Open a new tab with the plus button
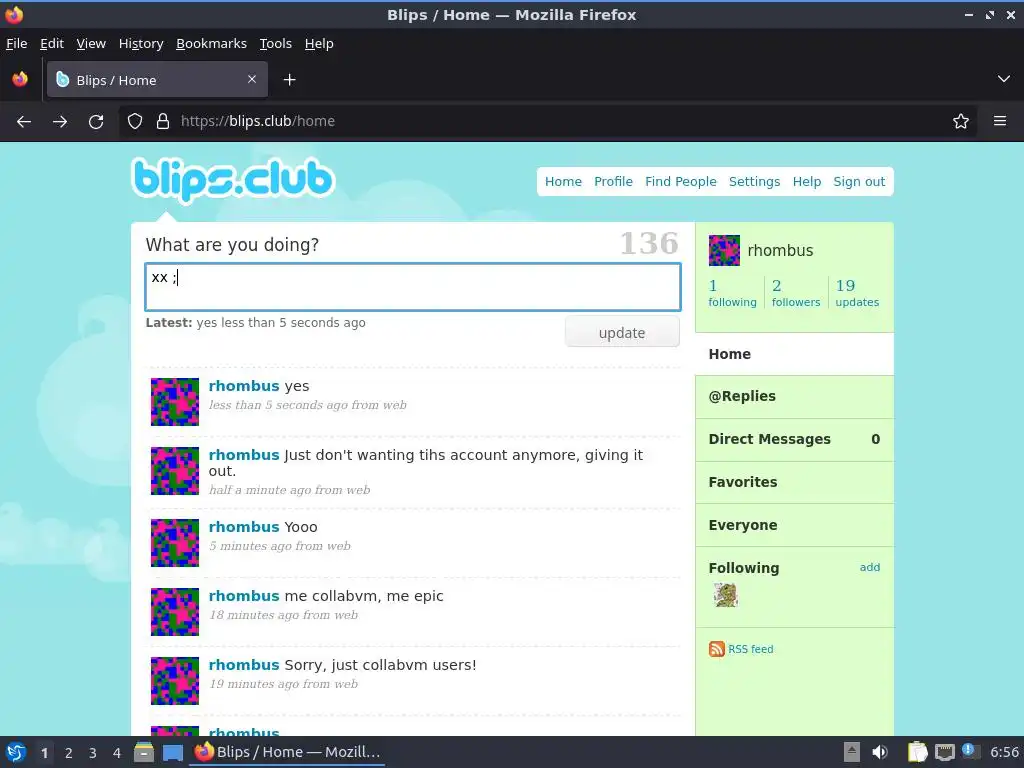Screen dimensions: 1024x768 pos(289,80)
